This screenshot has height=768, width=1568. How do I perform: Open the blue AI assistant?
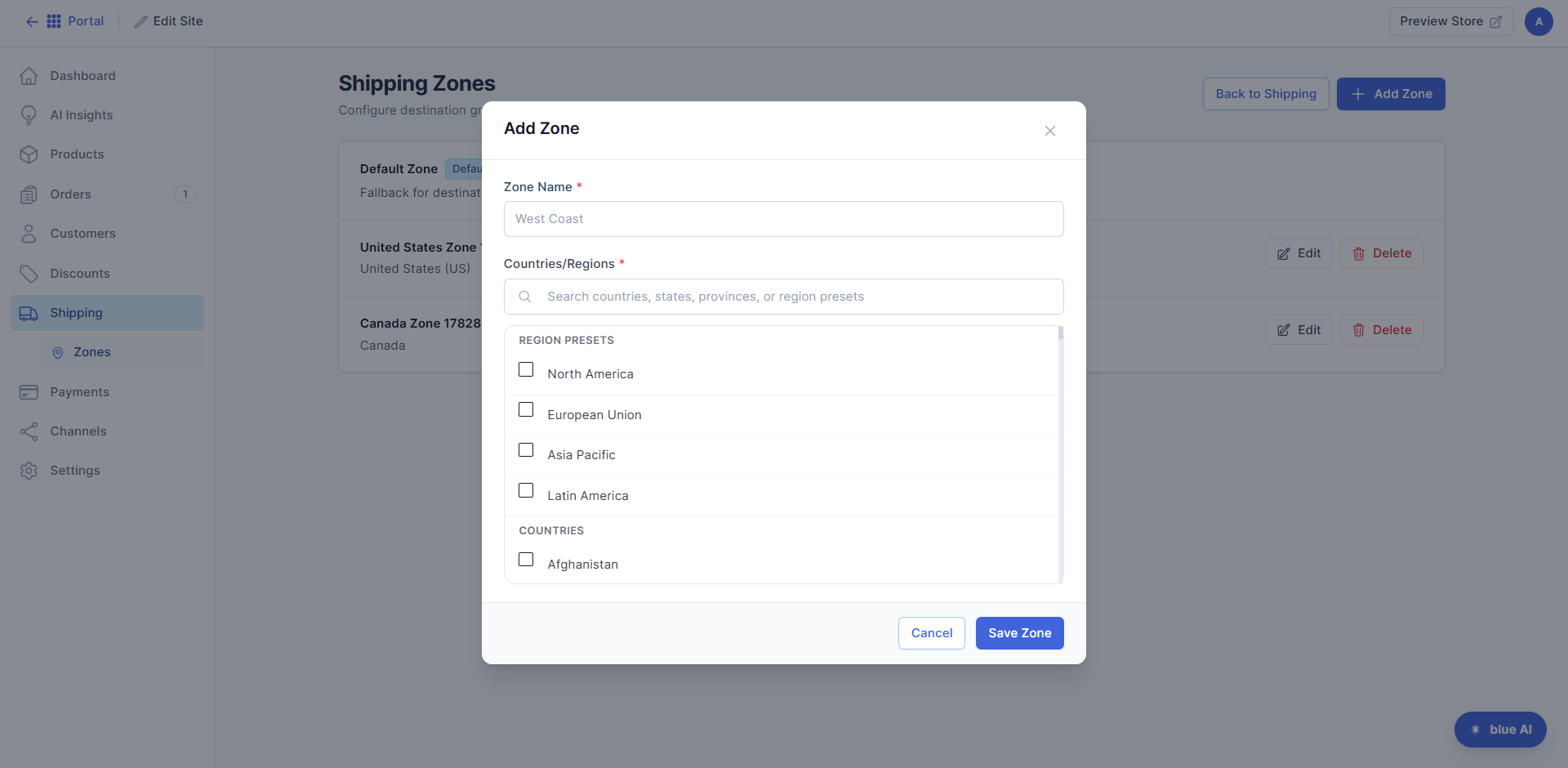pos(1500,730)
